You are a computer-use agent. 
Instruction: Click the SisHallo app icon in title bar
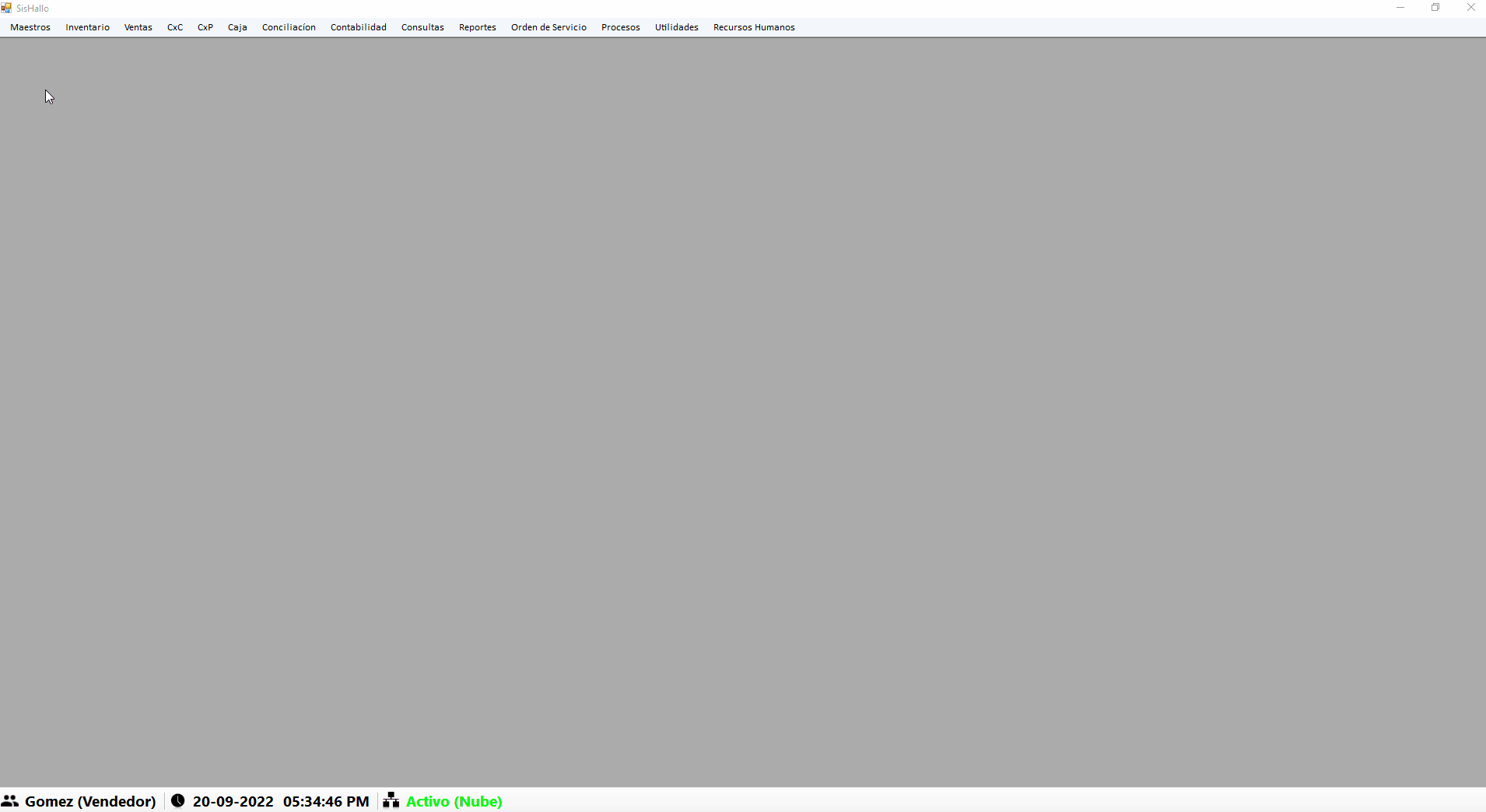pyautogui.click(x=6, y=8)
